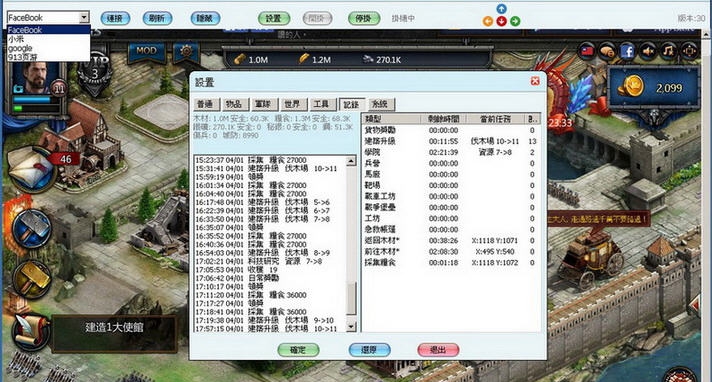Click the food resource 1.2M icon

pos(304,59)
